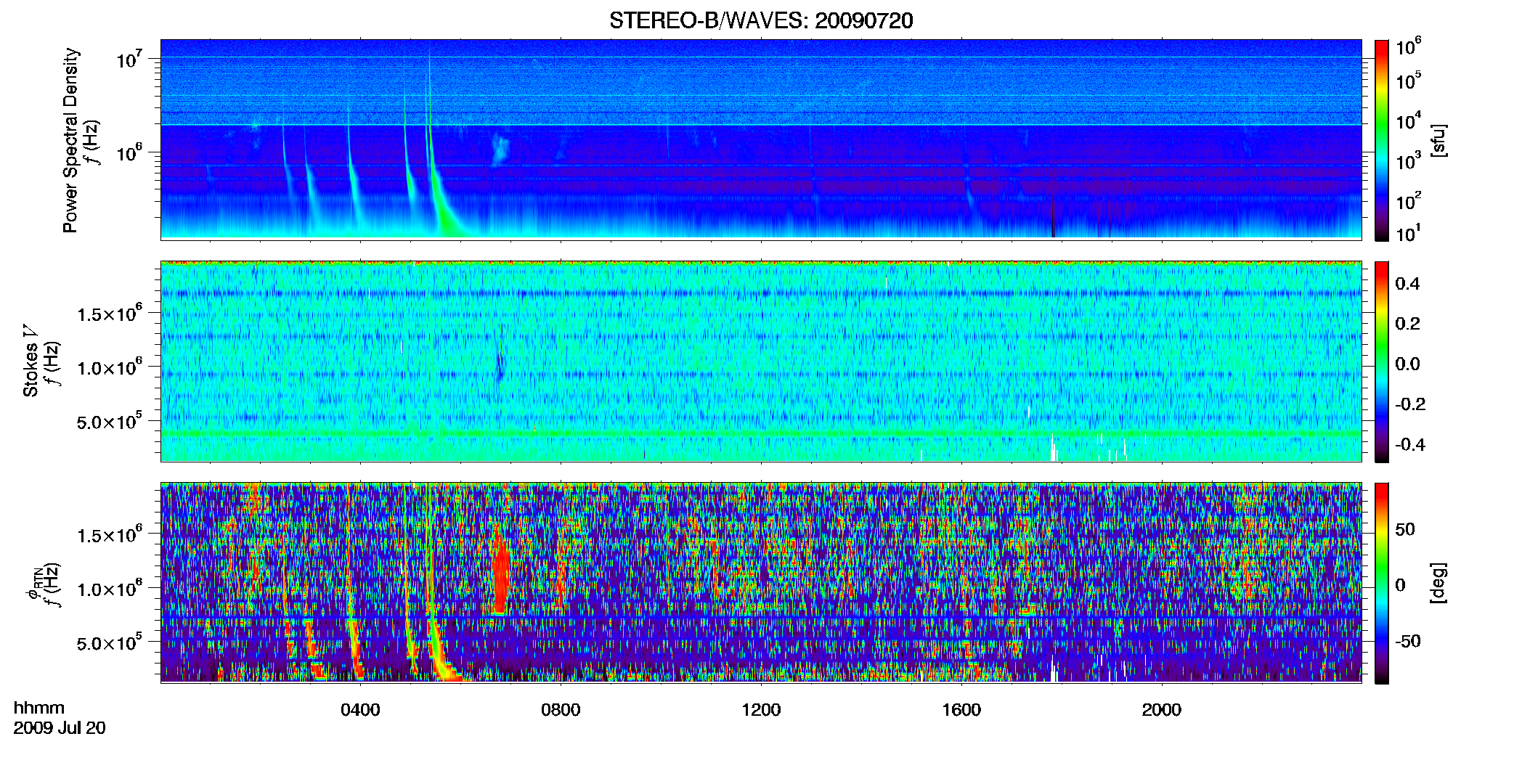Screen dimensions: 1522x784
Task: Click the positive 50 degree color bar value
Action: (x=1405, y=529)
